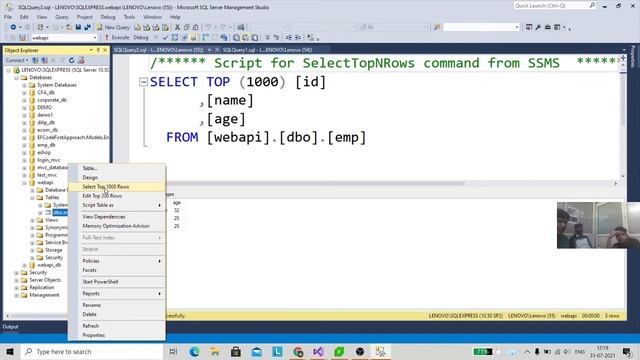Image resolution: width=640 pixels, height=360 pixels.
Task: Choose Start PowerShell option
Action: [x=117, y=282]
